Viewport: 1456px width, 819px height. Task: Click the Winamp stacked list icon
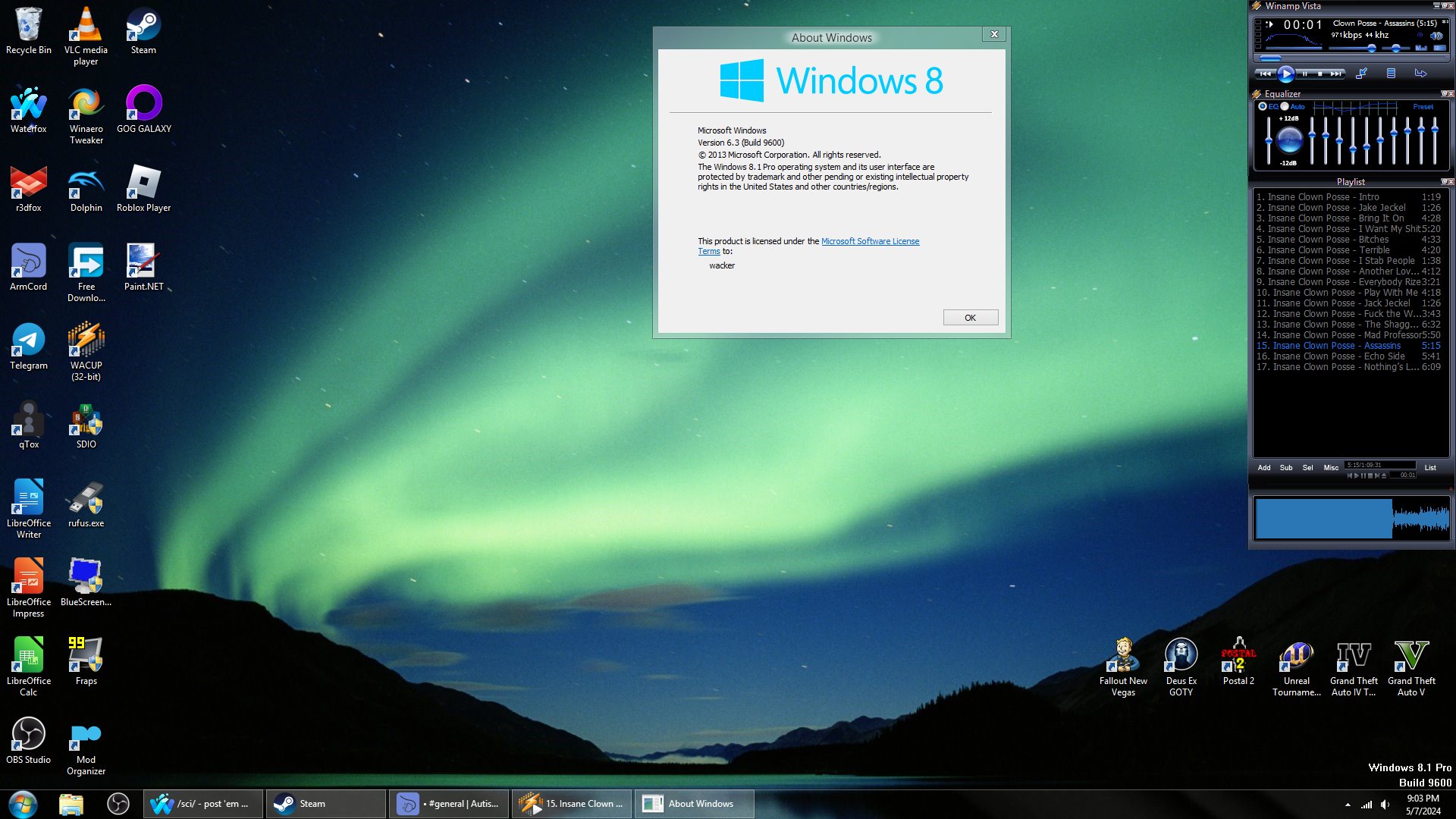click(1391, 73)
